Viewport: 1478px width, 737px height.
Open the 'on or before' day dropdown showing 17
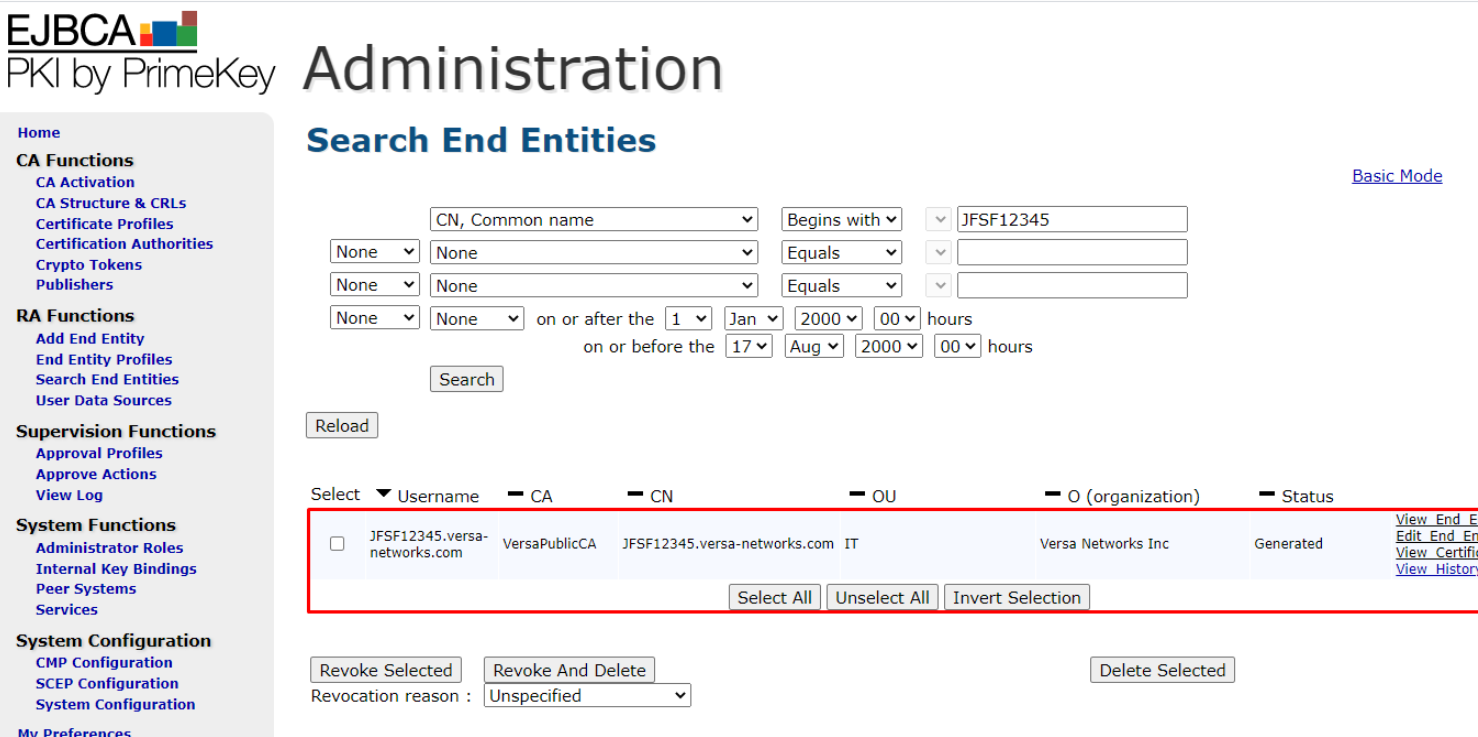(749, 347)
